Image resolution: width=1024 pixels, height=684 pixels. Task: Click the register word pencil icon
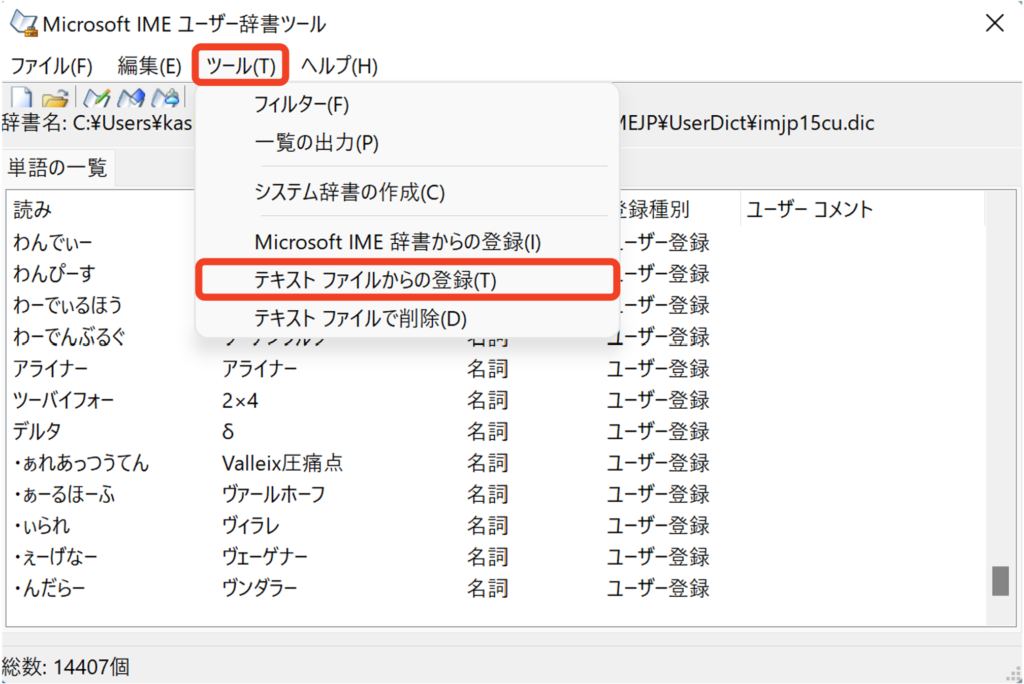pos(97,98)
